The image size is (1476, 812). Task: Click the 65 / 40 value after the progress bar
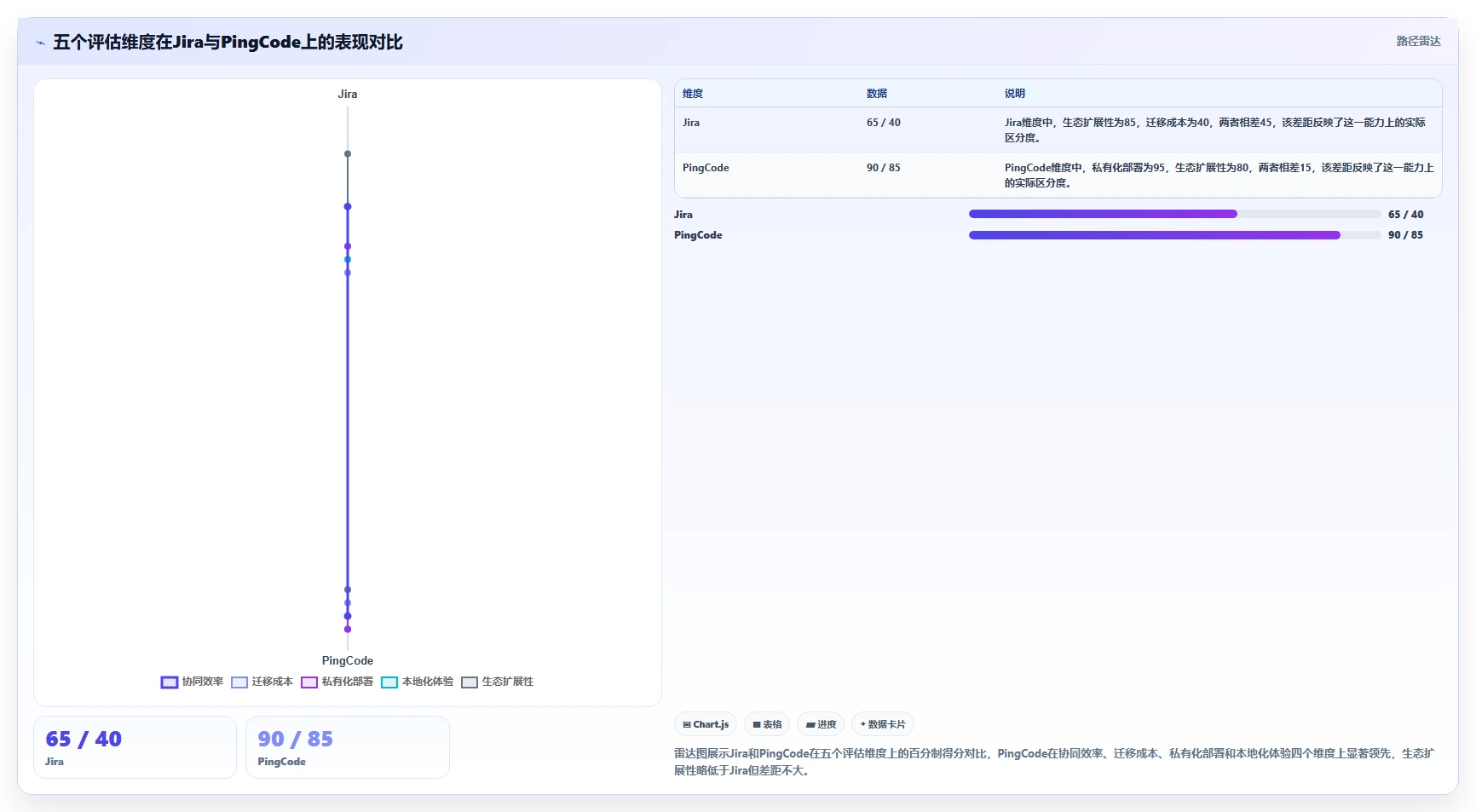[x=1405, y=215]
